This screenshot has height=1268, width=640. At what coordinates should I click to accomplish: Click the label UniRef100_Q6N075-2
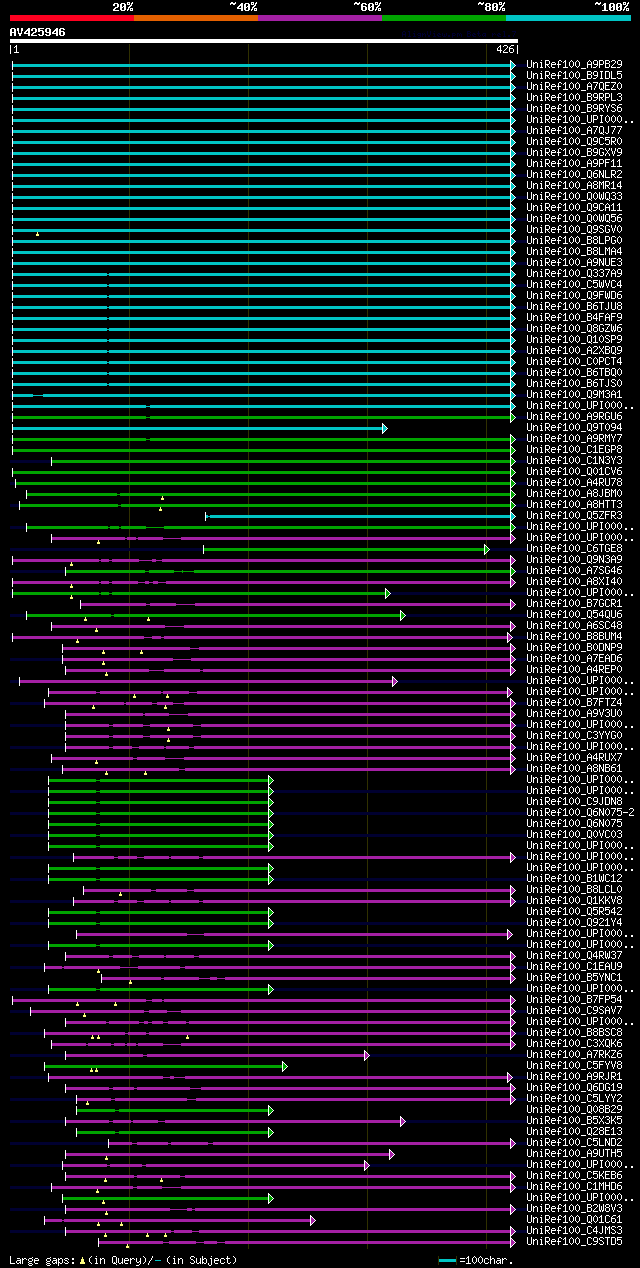[x=580, y=813]
